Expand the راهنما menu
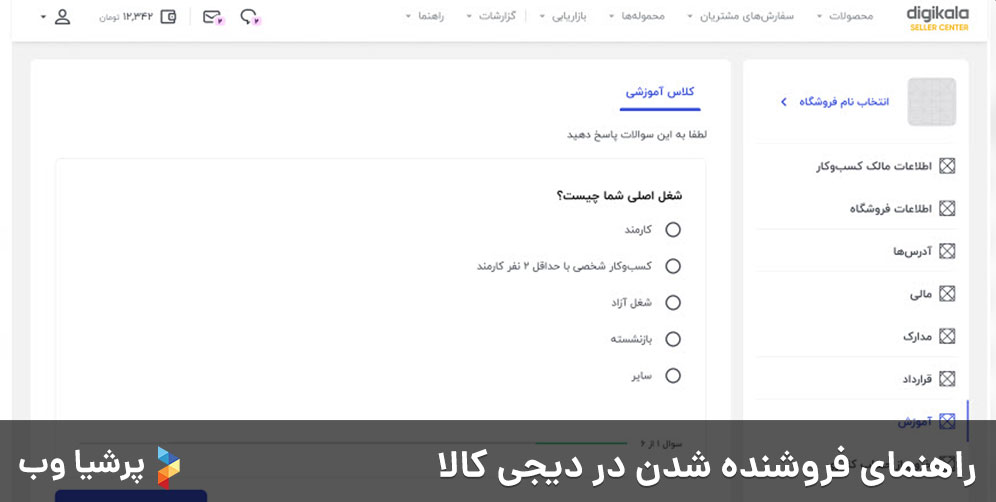996x502 pixels. 424,17
